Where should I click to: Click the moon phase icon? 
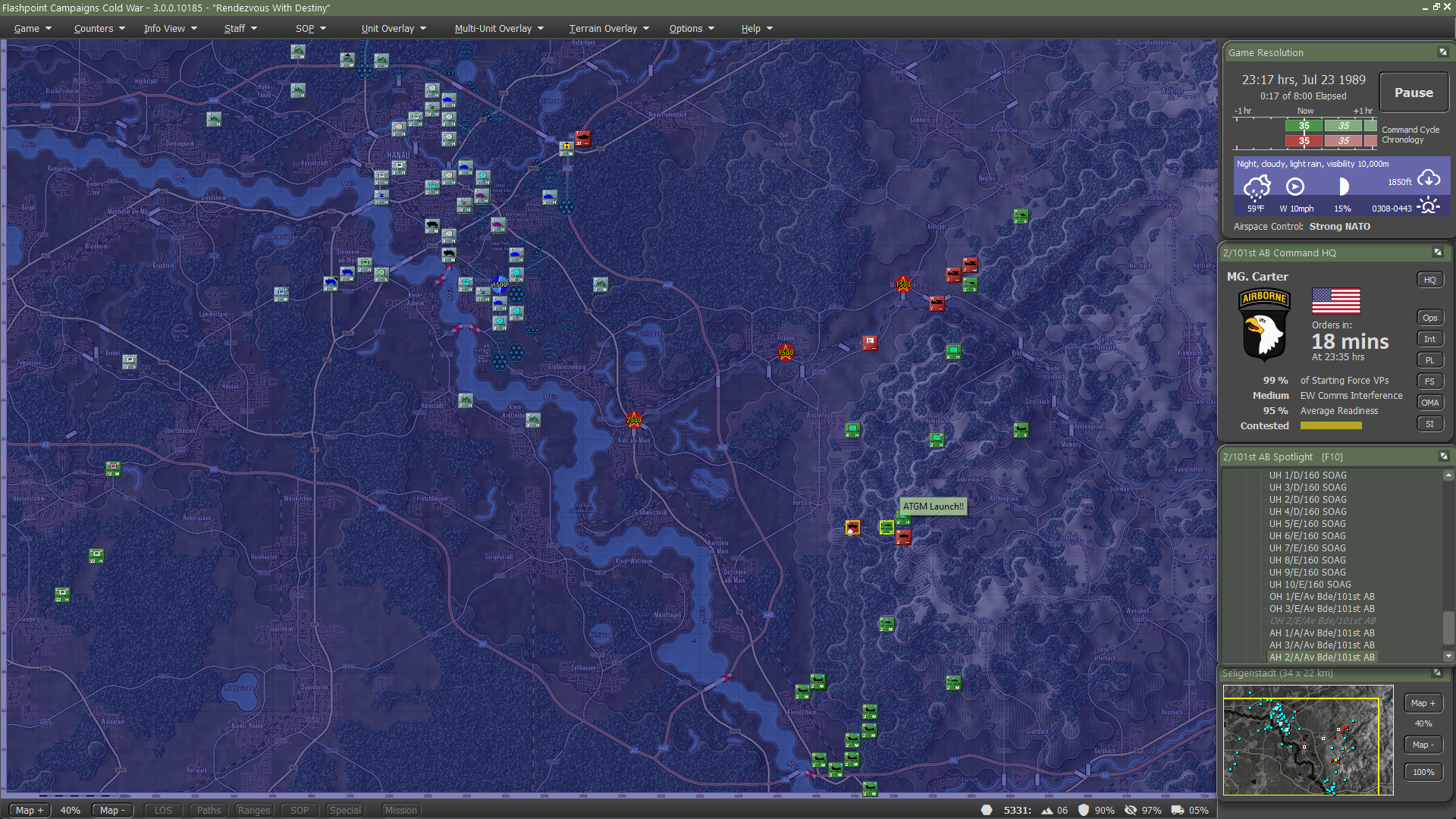tap(1342, 187)
